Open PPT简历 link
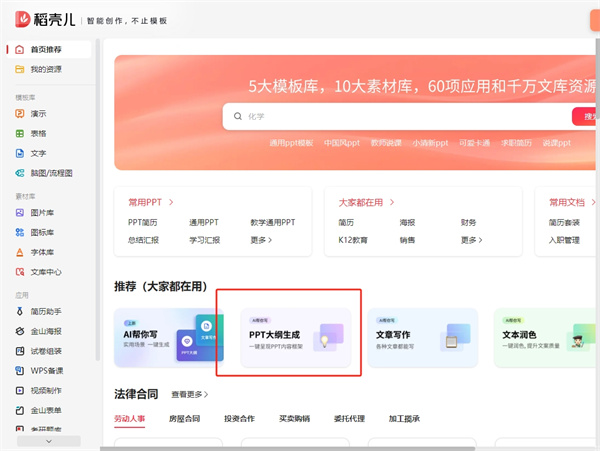The image size is (600, 451). coord(142,223)
